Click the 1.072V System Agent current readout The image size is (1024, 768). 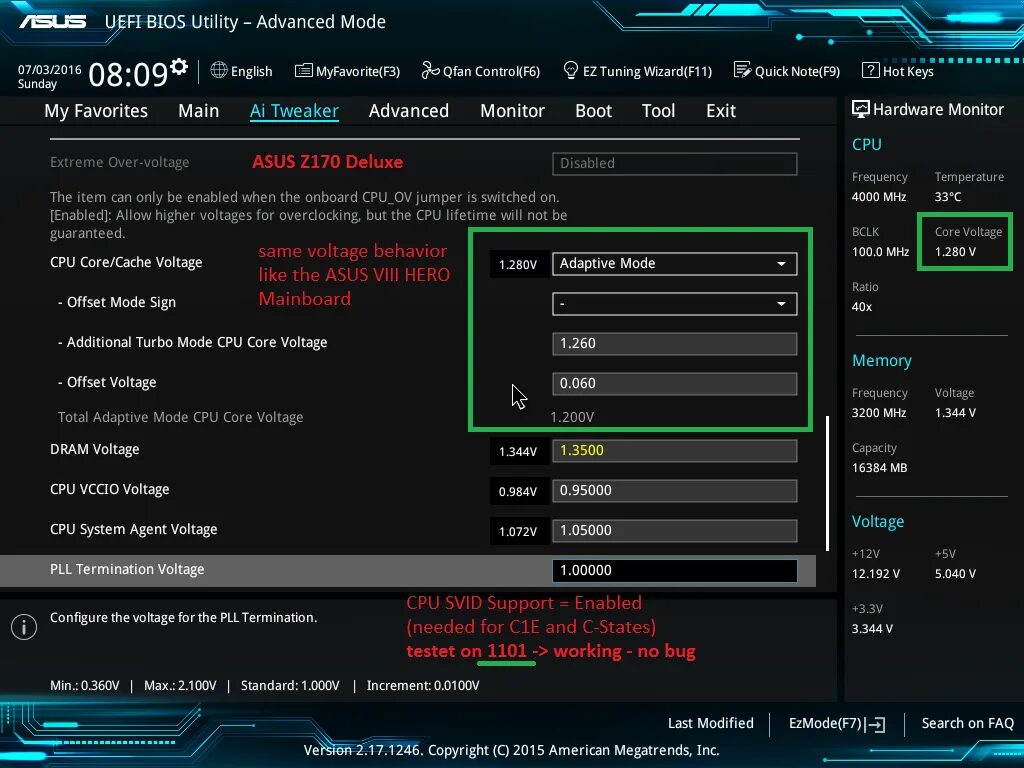tap(518, 532)
